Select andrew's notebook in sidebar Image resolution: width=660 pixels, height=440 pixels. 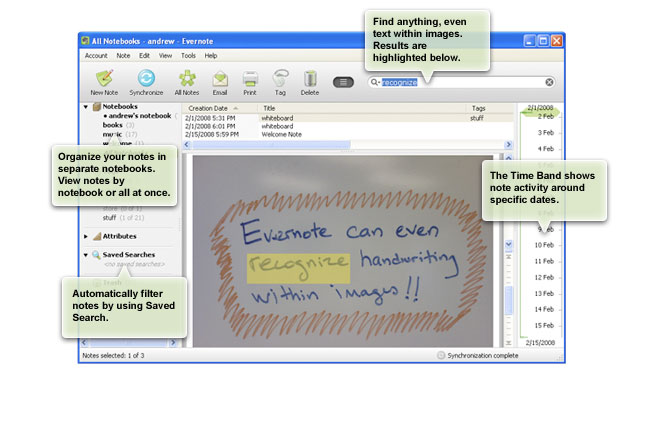tap(138, 116)
